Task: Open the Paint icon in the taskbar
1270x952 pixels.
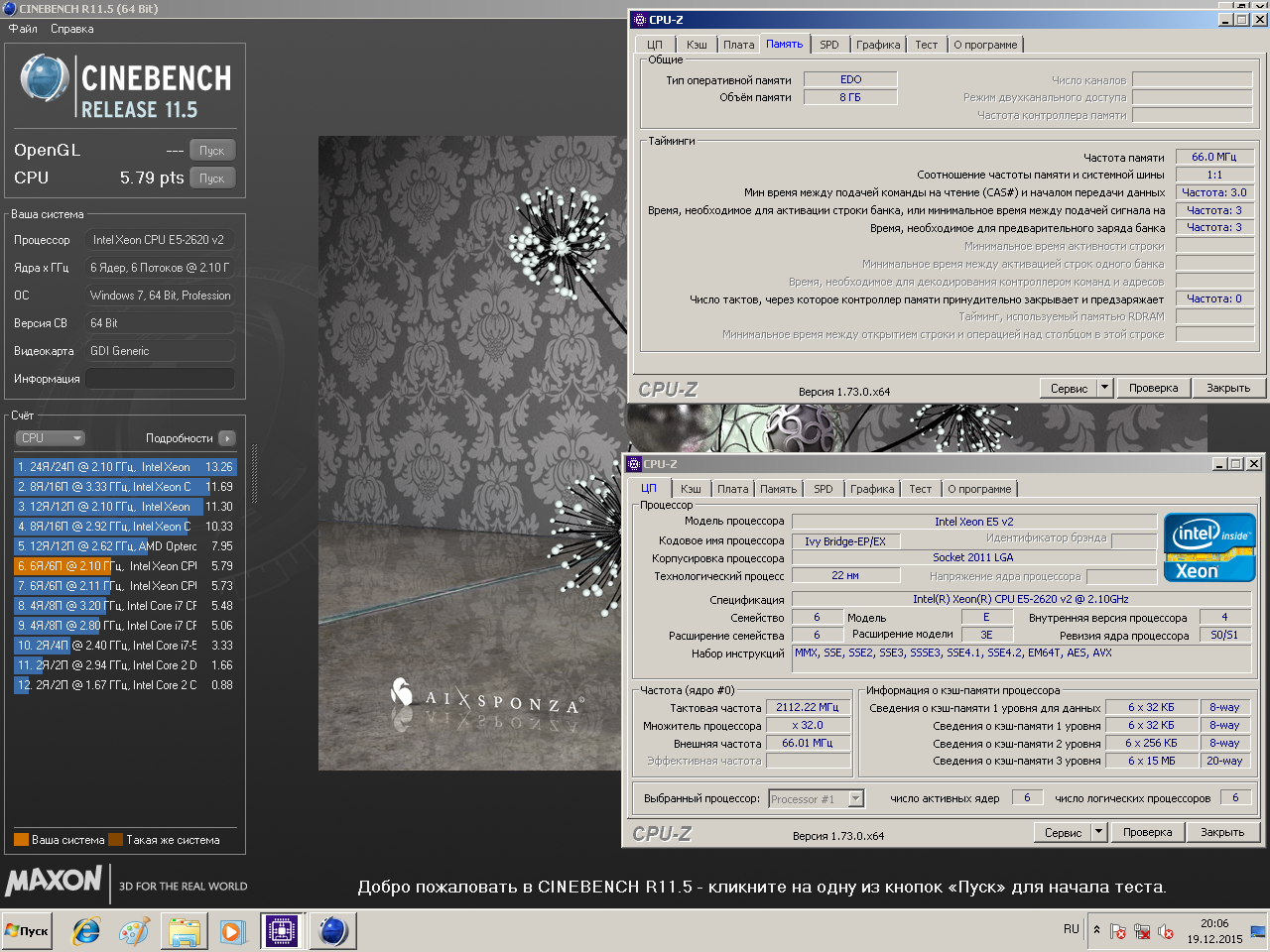Action: click(x=134, y=931)
